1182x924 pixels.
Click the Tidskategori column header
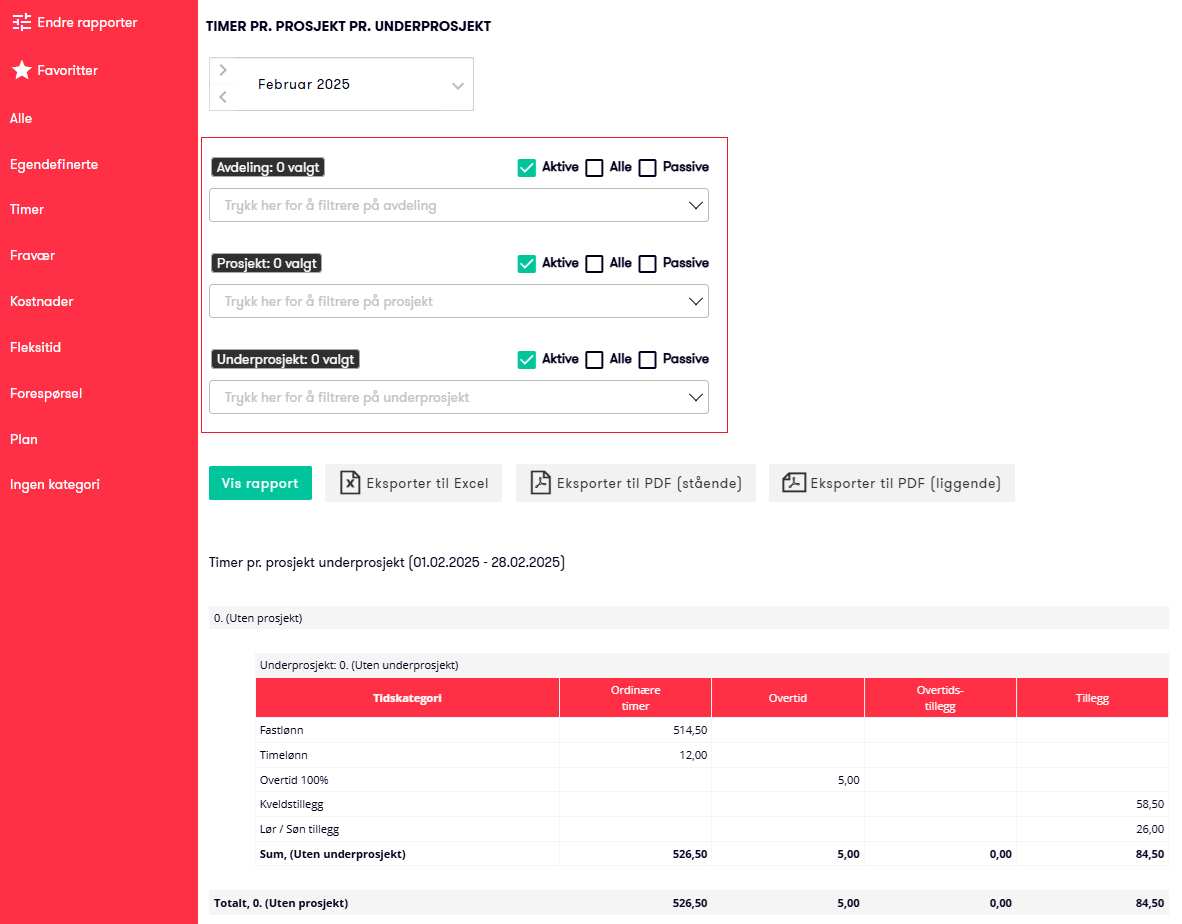[x=408, y=698]
